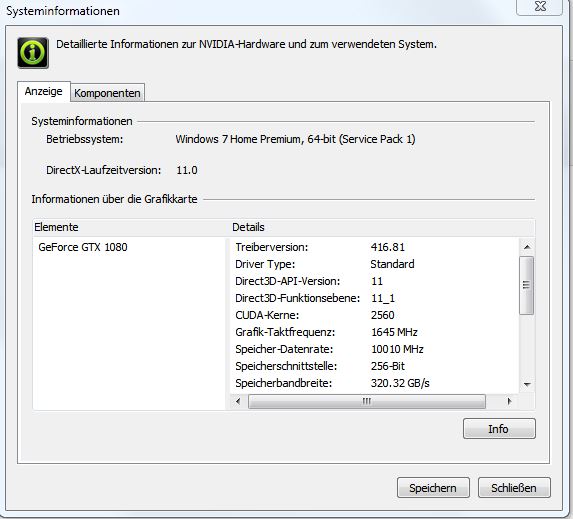Dismiss dialog with Schließen button
This screenshot has height=519, width=573.
pyautogui.click(x=514, y=488)
